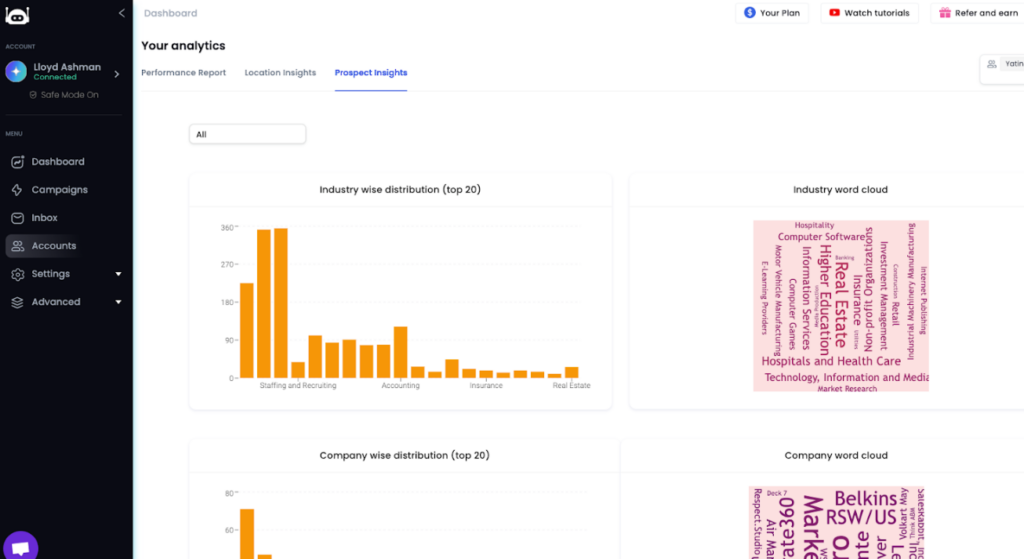1024x559 pixels.
Task: Click the company word cloud image
Action: pyautogui.click(x=837, y=522)
